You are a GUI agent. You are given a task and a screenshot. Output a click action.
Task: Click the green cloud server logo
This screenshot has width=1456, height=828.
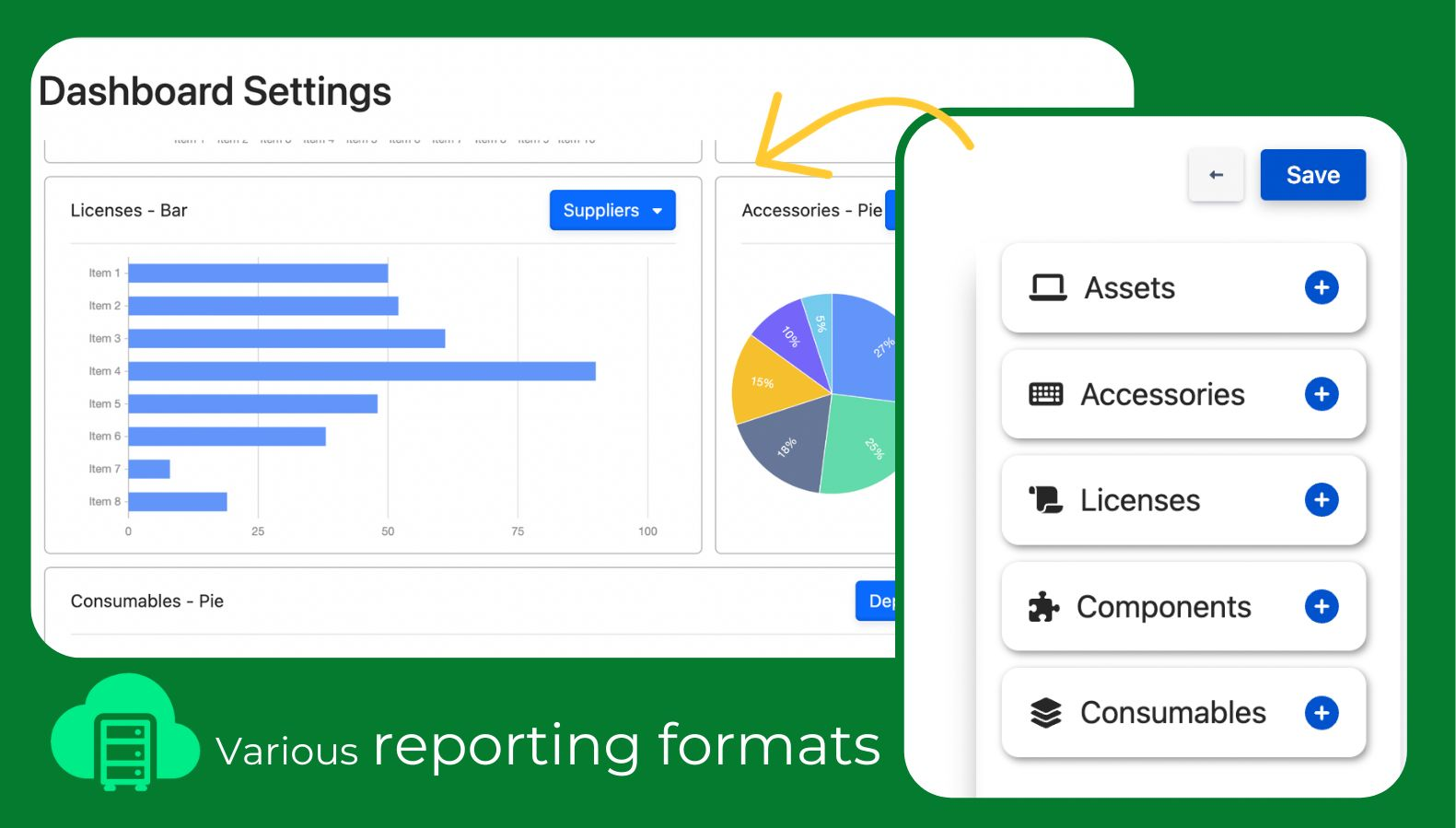[125, 733]
